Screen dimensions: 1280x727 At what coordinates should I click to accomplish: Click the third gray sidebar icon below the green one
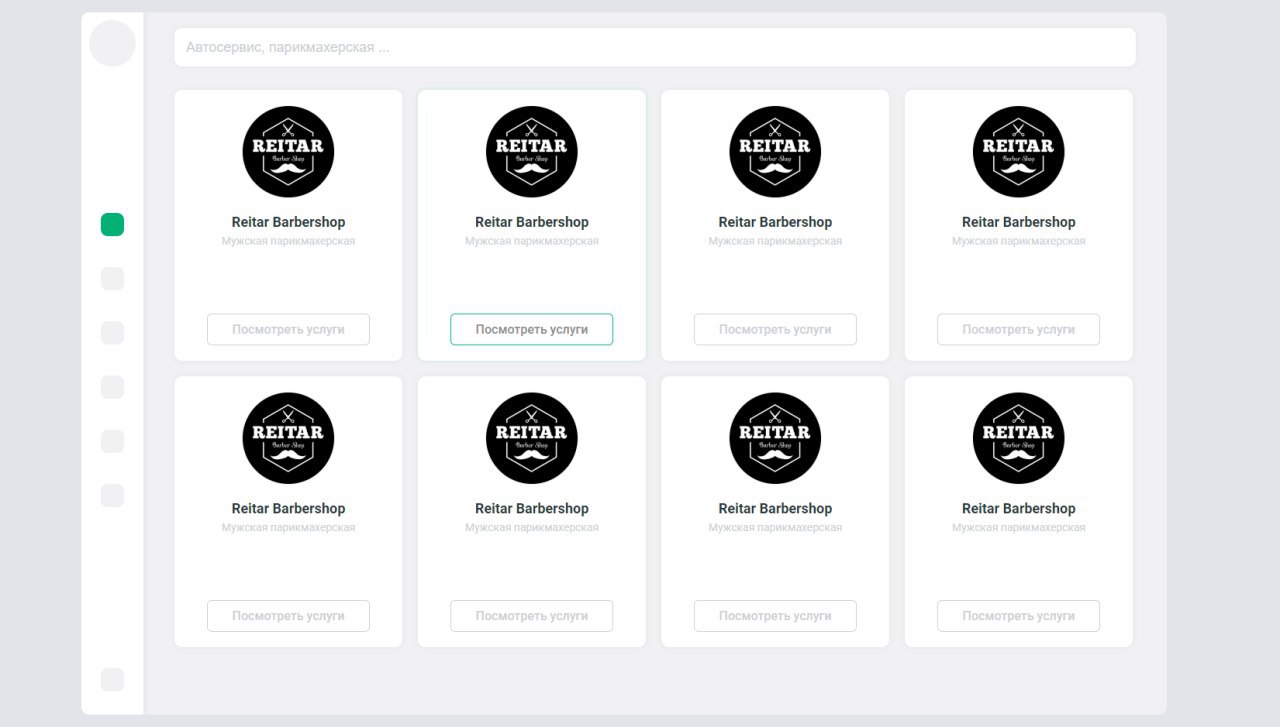click(x=112, y=387)
